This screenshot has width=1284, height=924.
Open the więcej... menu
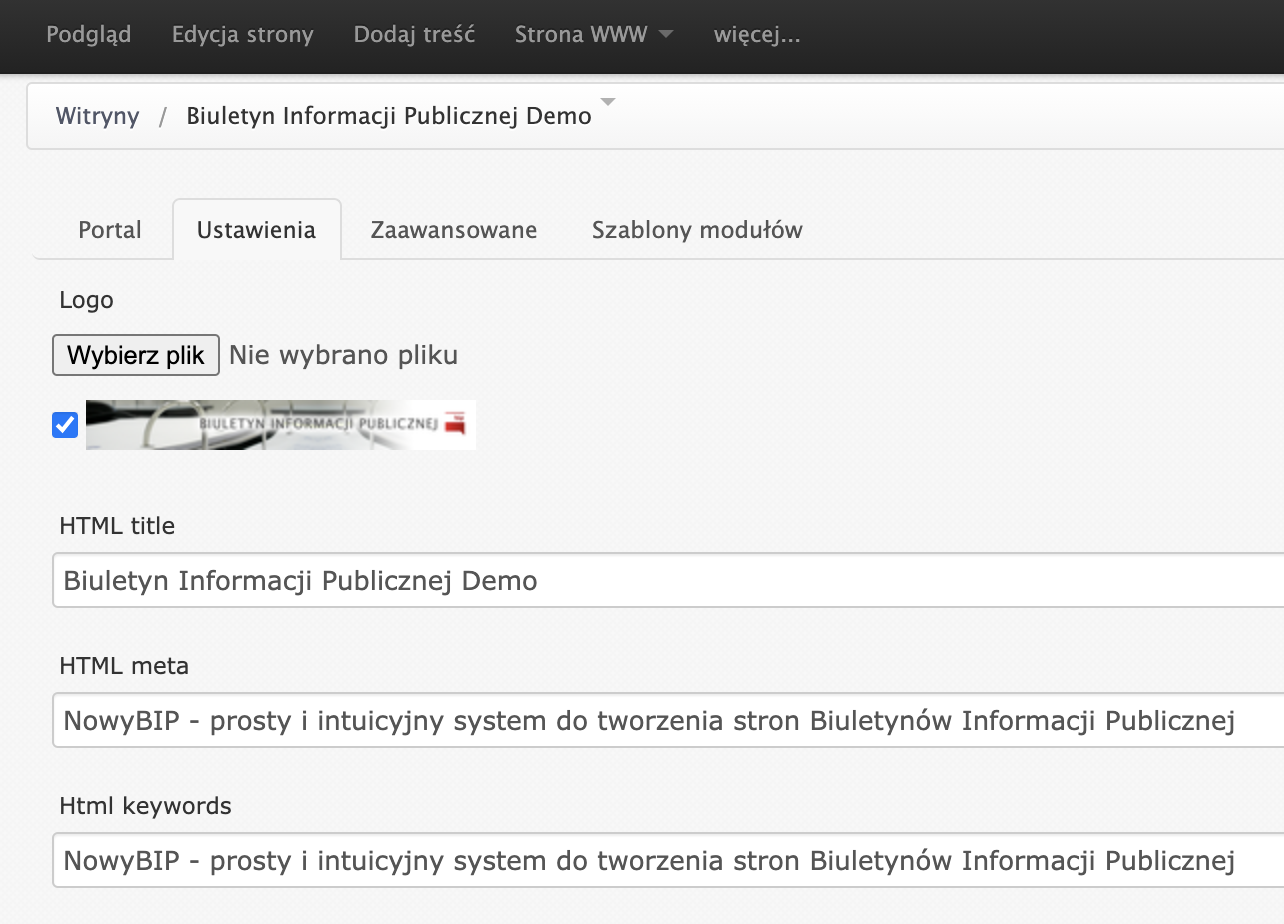pos(756,34)
